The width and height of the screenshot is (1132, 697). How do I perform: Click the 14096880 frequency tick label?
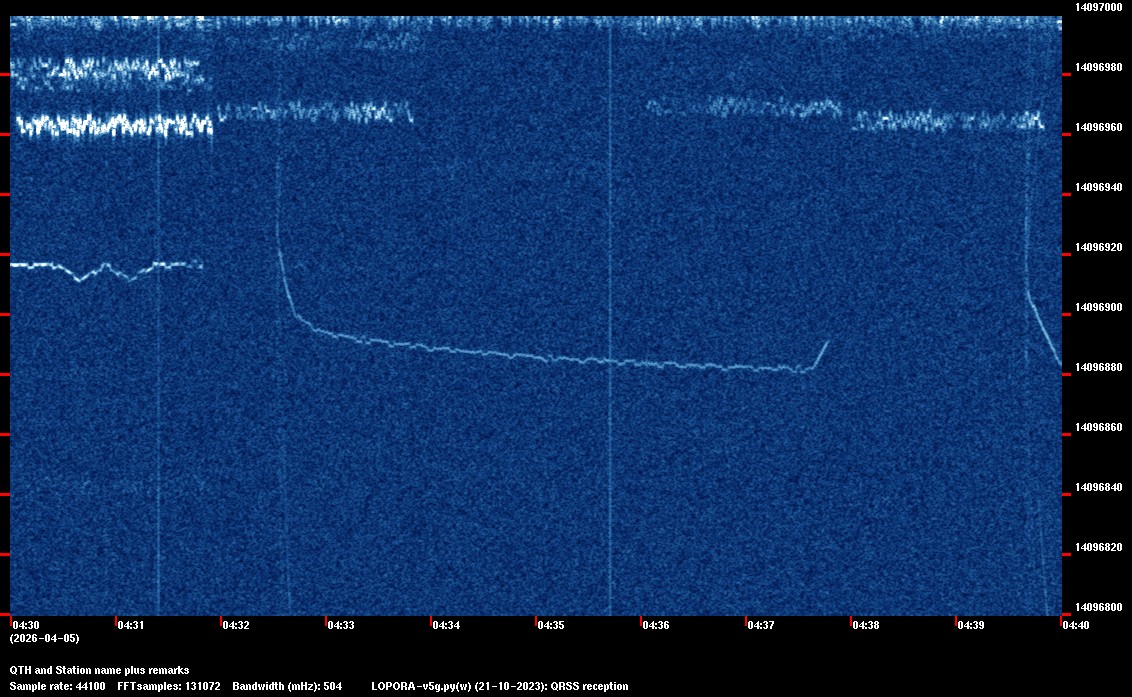coord(1099,367)
